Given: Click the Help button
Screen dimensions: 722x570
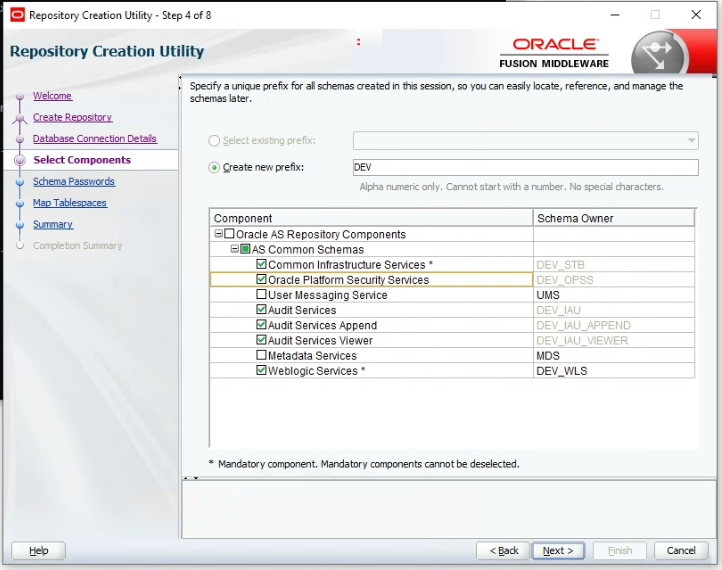Looking at the screenshot, I should (39, 551).
